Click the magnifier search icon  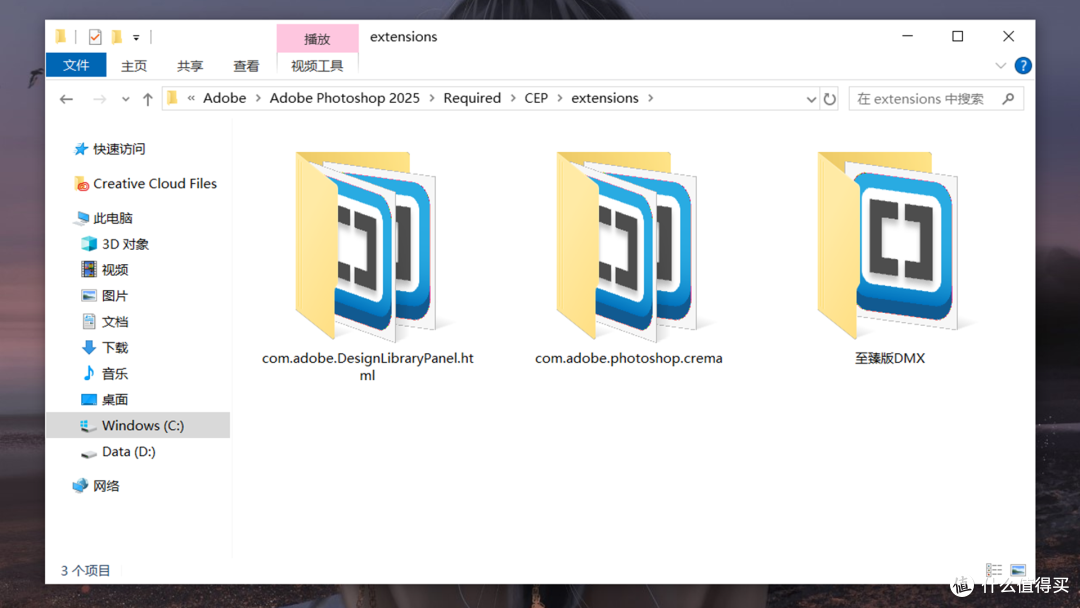point(1008,98)
